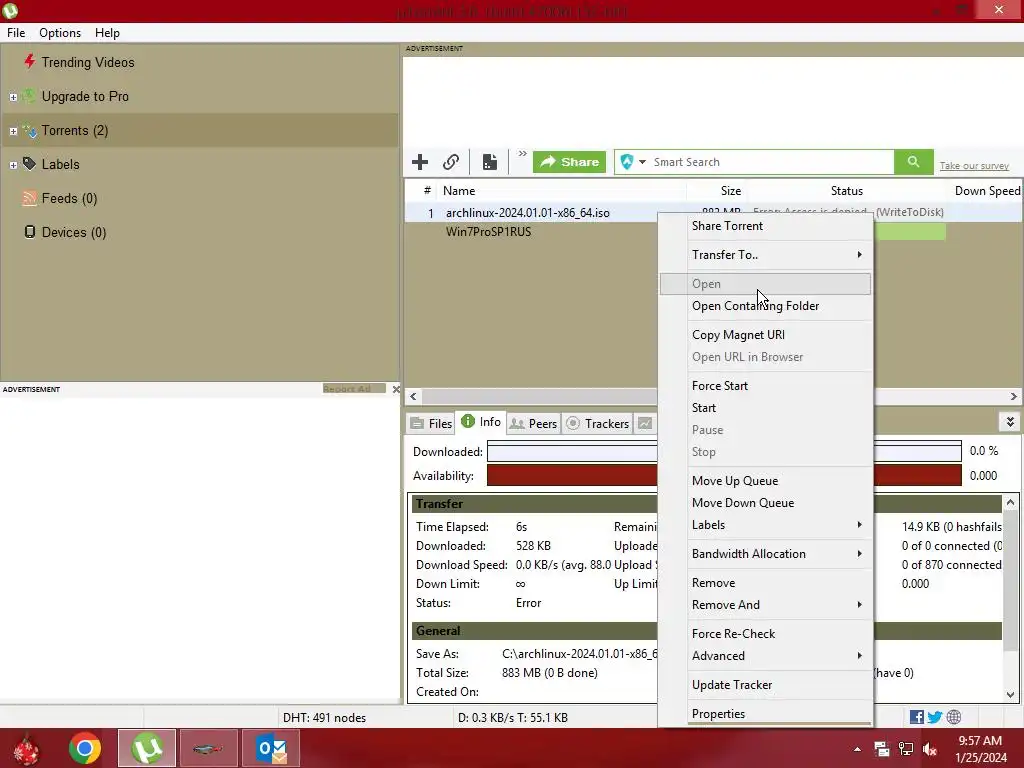Click the Twitter status bar icon

tap(935, 717)
